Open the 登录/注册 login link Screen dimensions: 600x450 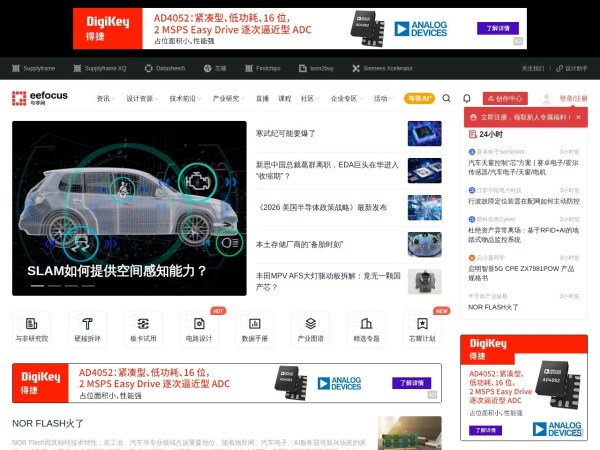[572, 99]
